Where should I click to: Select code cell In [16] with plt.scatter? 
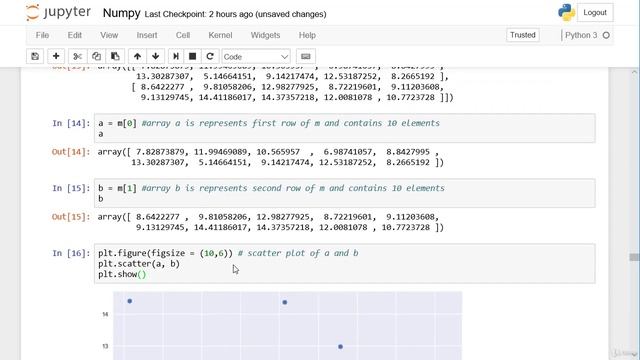click(x=344, y=263)
